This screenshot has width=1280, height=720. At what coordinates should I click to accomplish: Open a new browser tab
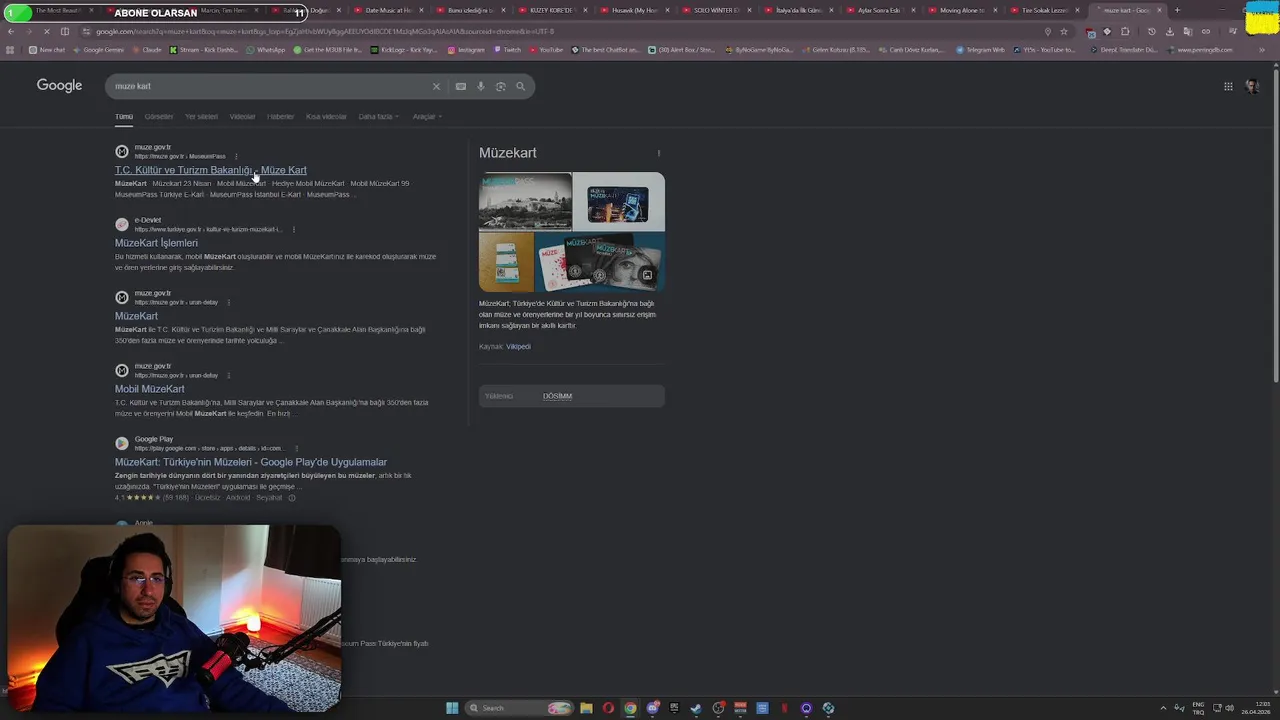(x=1177, y=10)
